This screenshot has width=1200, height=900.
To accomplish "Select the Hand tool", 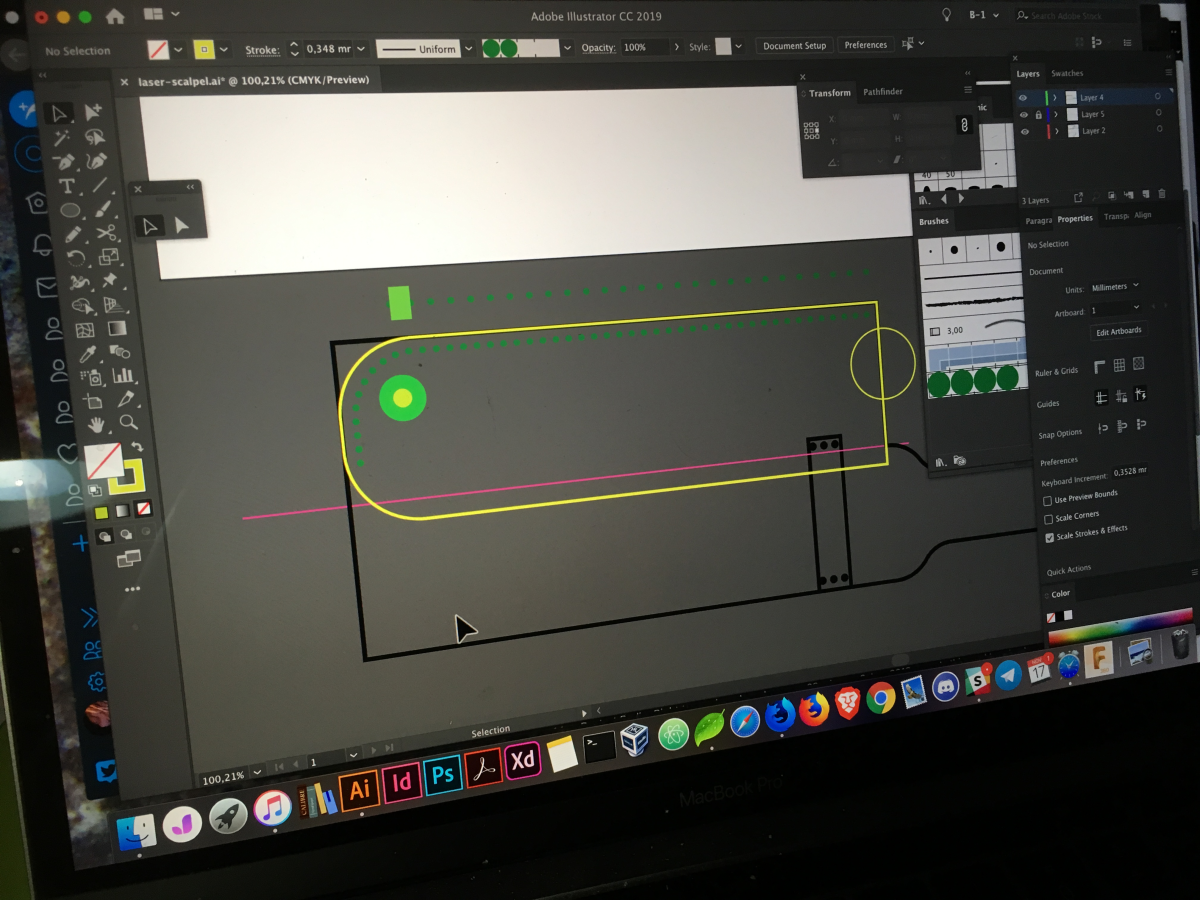I will coord(96,425).
